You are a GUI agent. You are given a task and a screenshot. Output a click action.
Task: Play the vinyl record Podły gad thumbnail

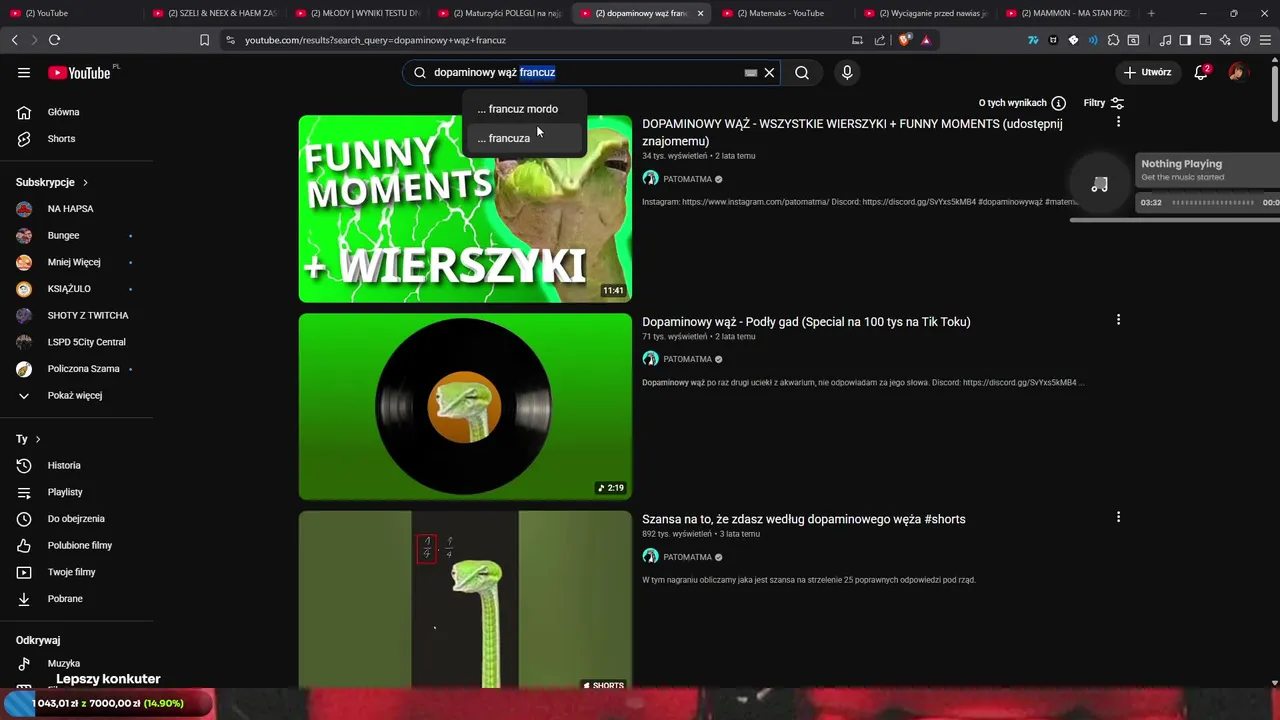tap(465, 406)
